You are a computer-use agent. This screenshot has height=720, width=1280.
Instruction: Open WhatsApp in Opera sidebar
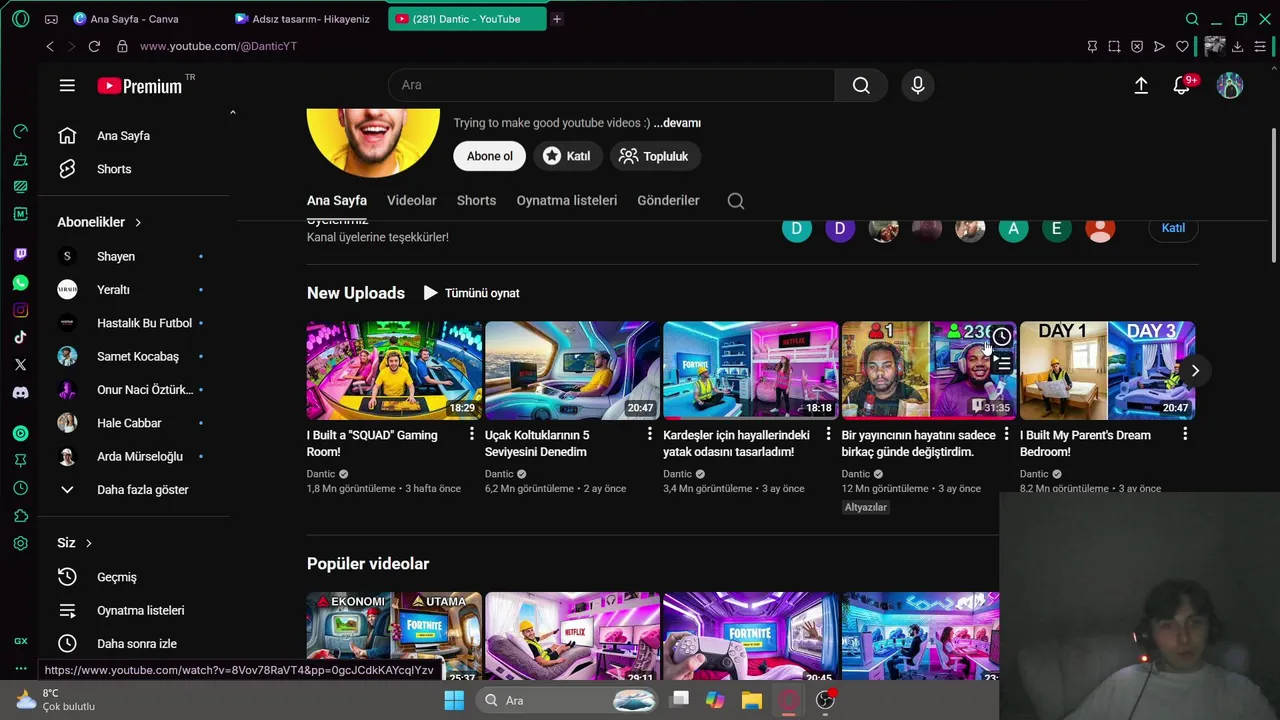(20, 283)
